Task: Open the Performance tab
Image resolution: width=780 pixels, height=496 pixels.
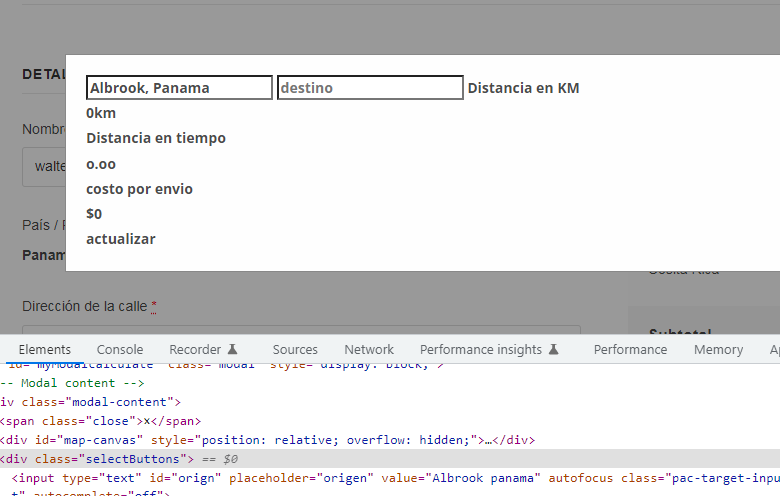Action: click(630, 350)
